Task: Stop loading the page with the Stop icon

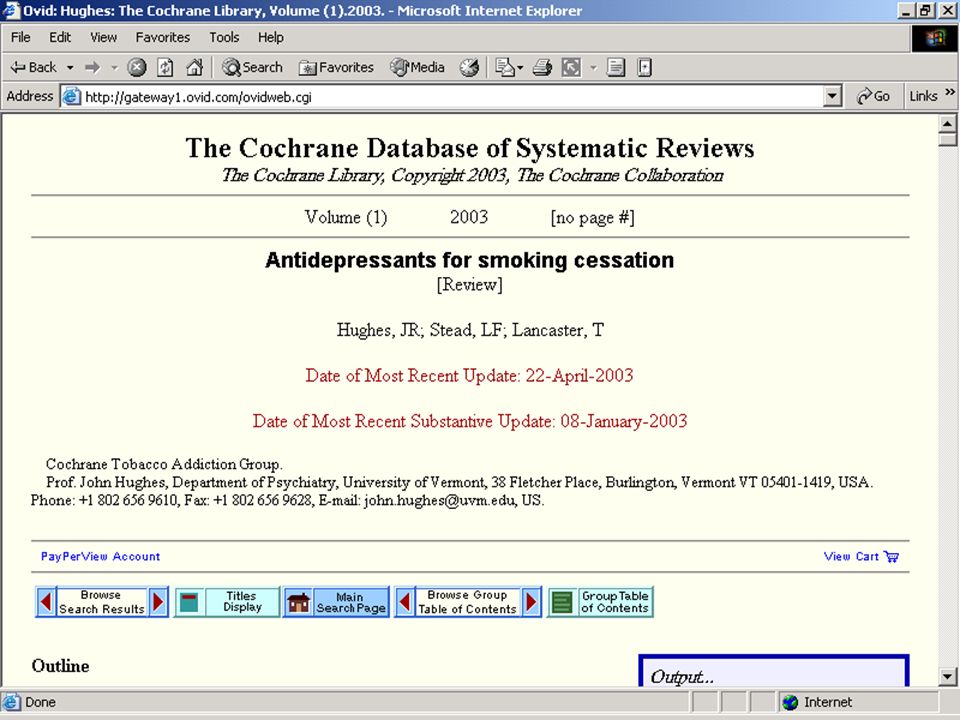Action: (x=137, y=67)
